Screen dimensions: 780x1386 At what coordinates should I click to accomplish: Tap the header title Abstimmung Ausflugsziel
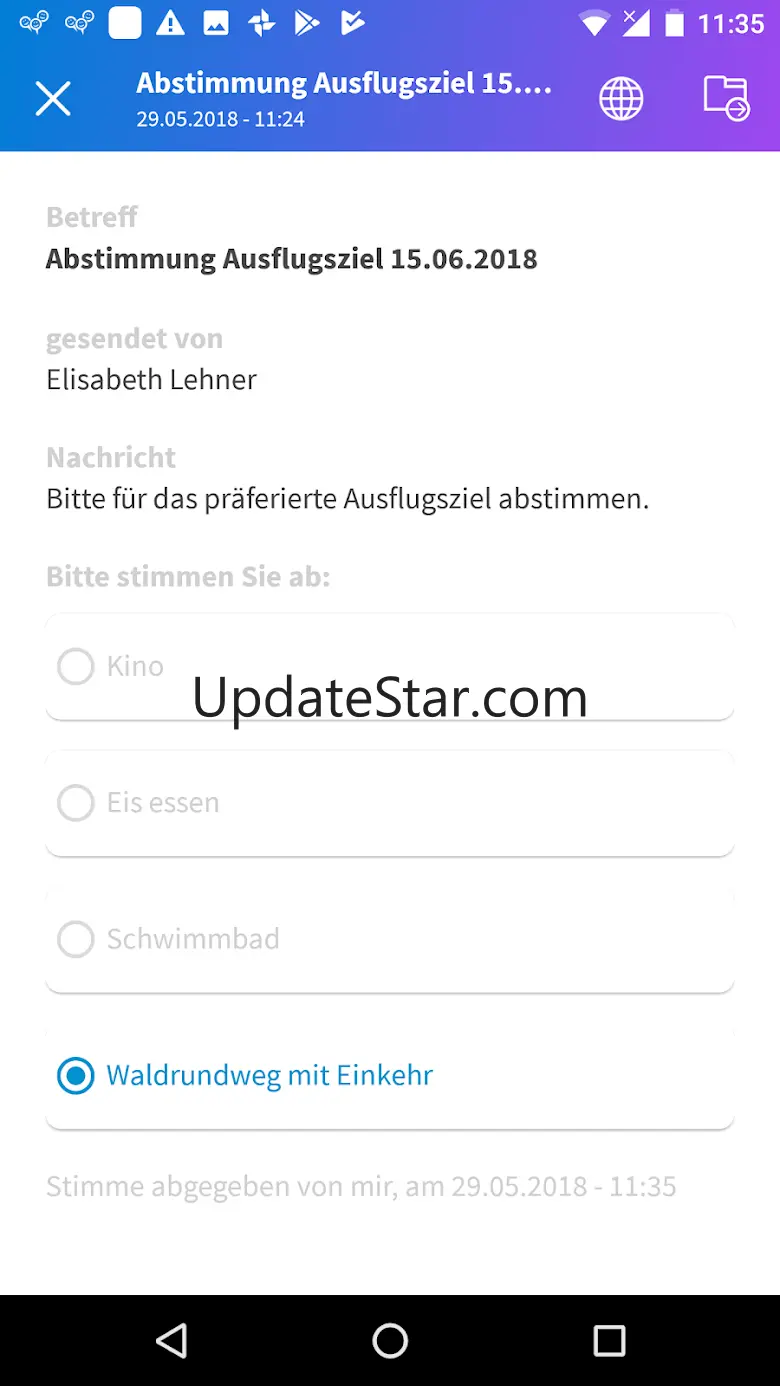[344, 82]
